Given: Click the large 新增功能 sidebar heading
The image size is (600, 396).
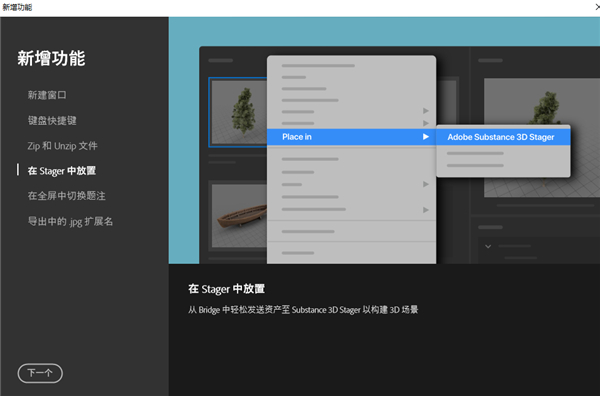Looking at the screenshot, I should tap(51, 59).
